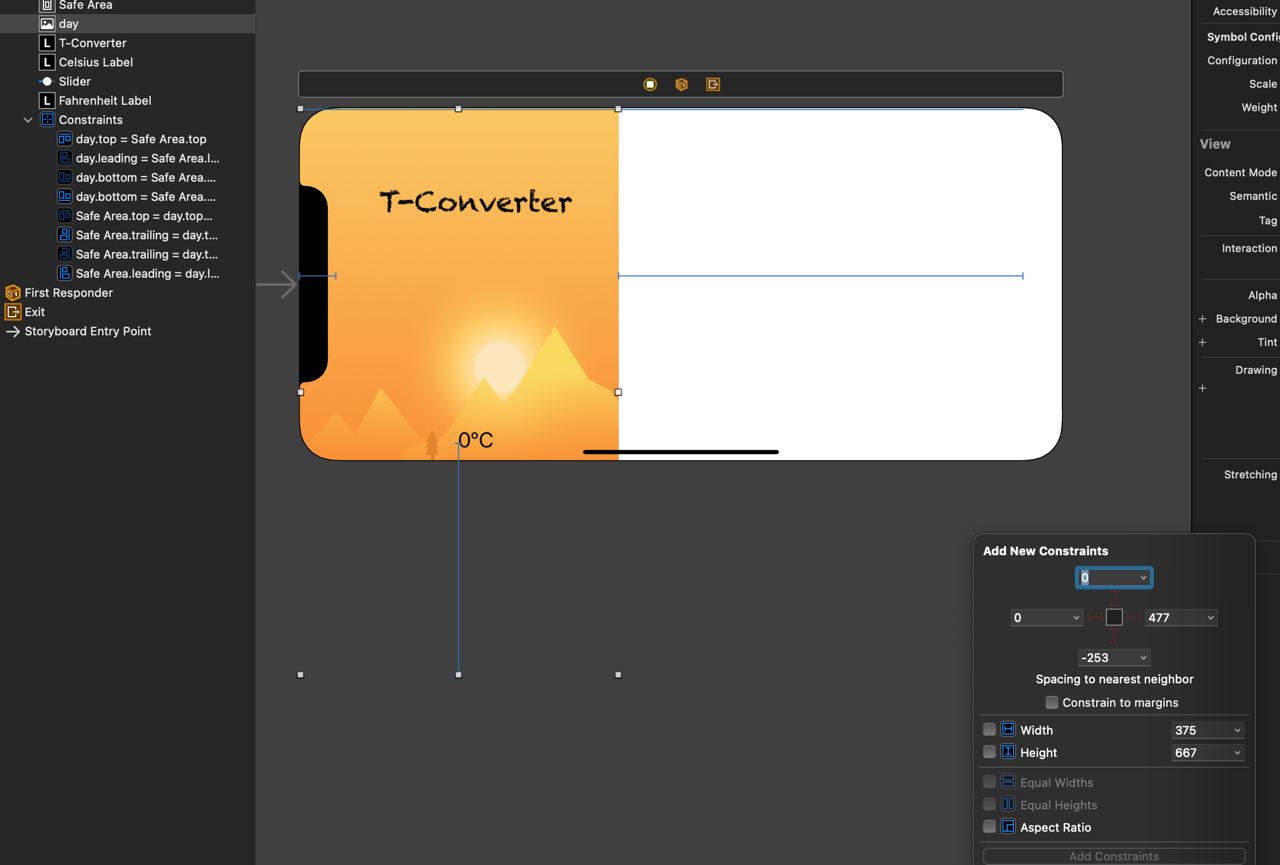Select View Controller icon in scene dock
The image size is (1280, 865).
point(650,84)
